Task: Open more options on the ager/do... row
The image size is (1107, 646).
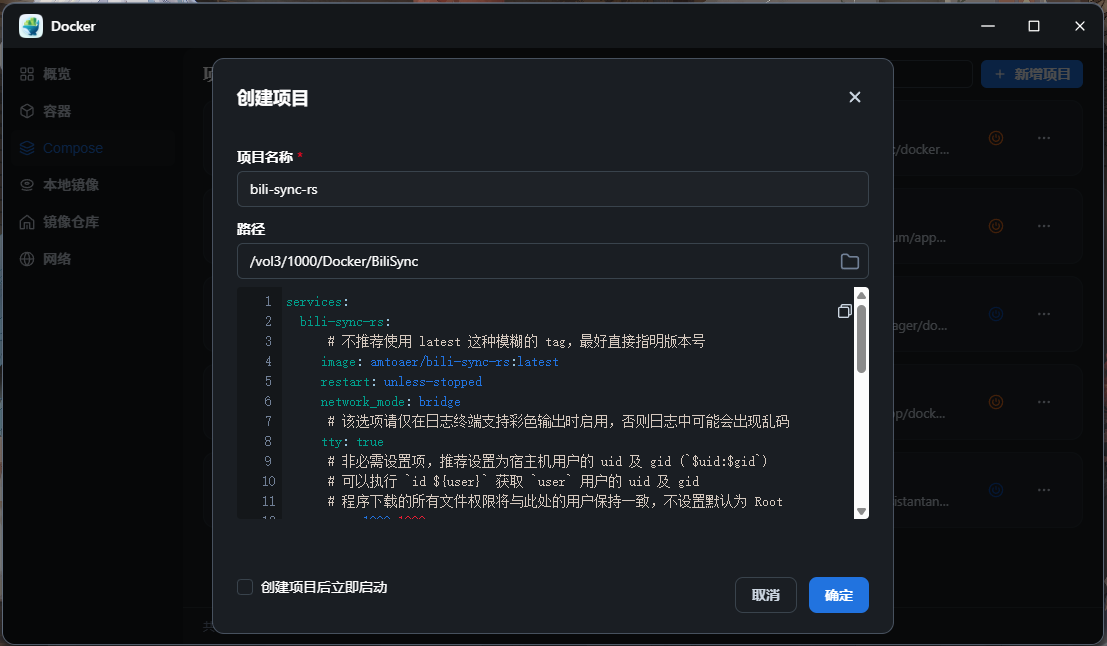Action: click(1044, 314)
